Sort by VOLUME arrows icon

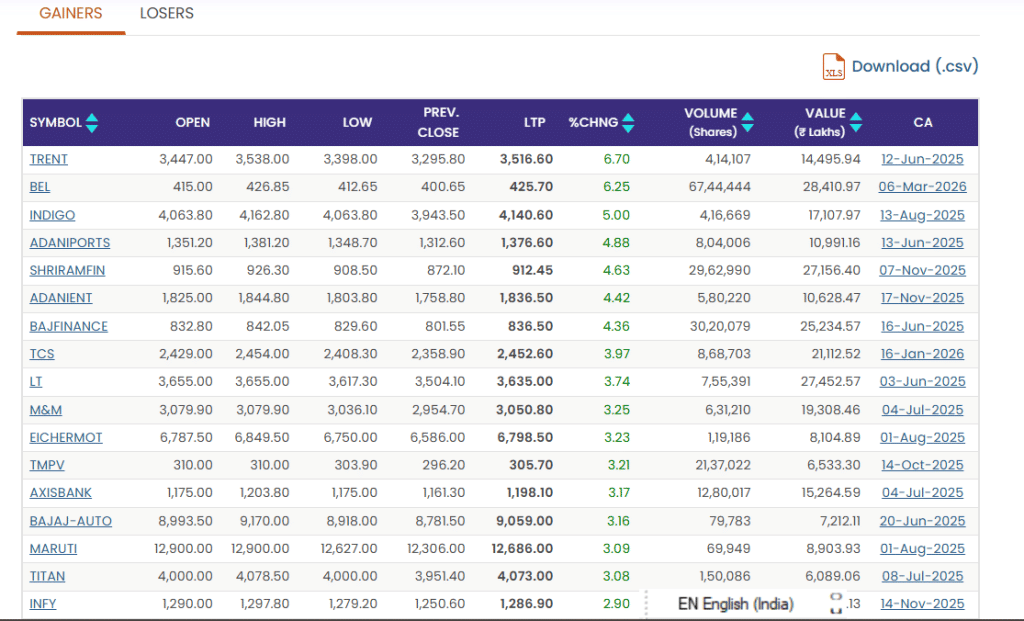click(747, 123)
